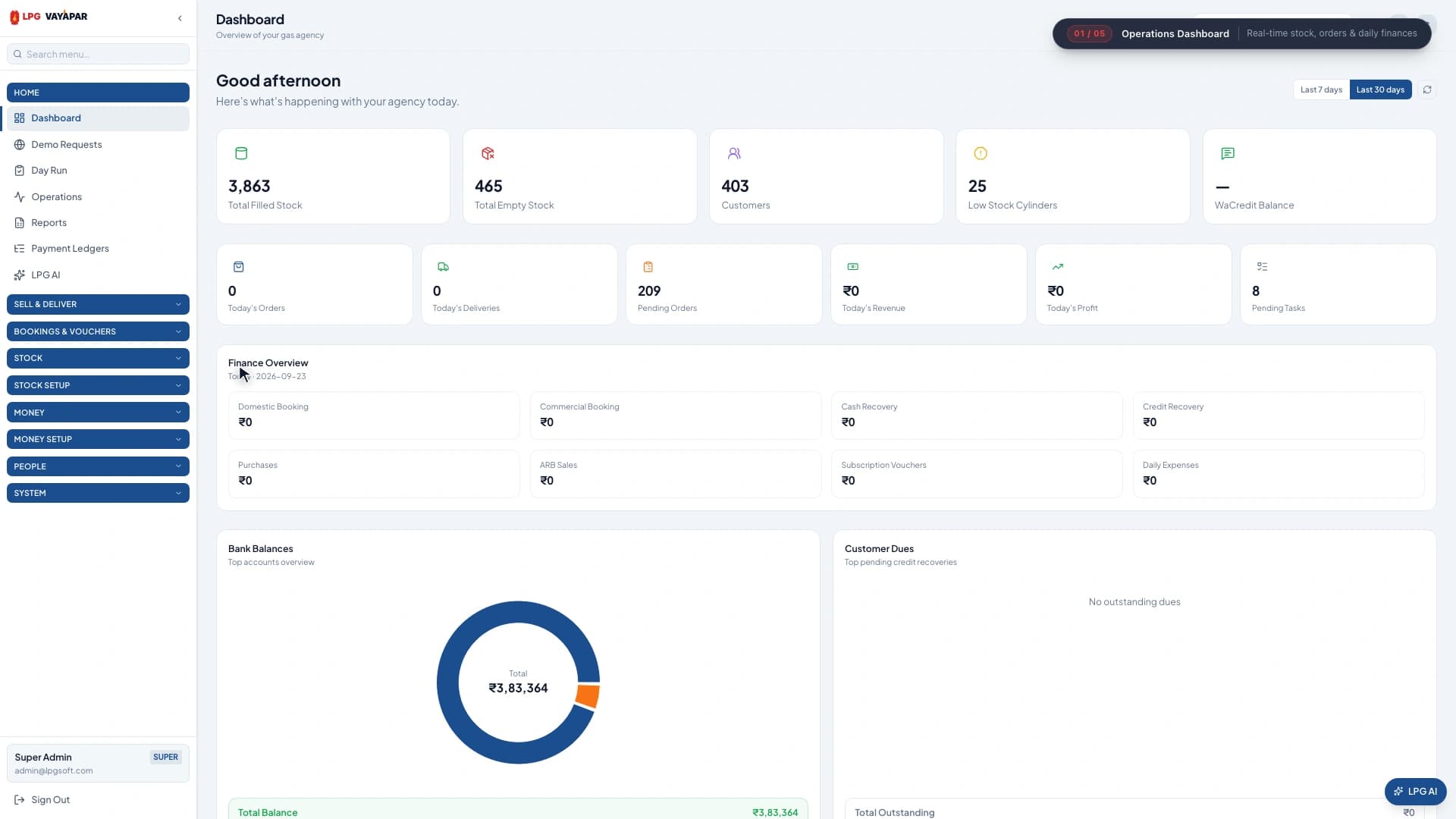Click the WaCredit Balance message icon
The width and height of the screenshot is (1456, 819).
(x=1228, y=153)
